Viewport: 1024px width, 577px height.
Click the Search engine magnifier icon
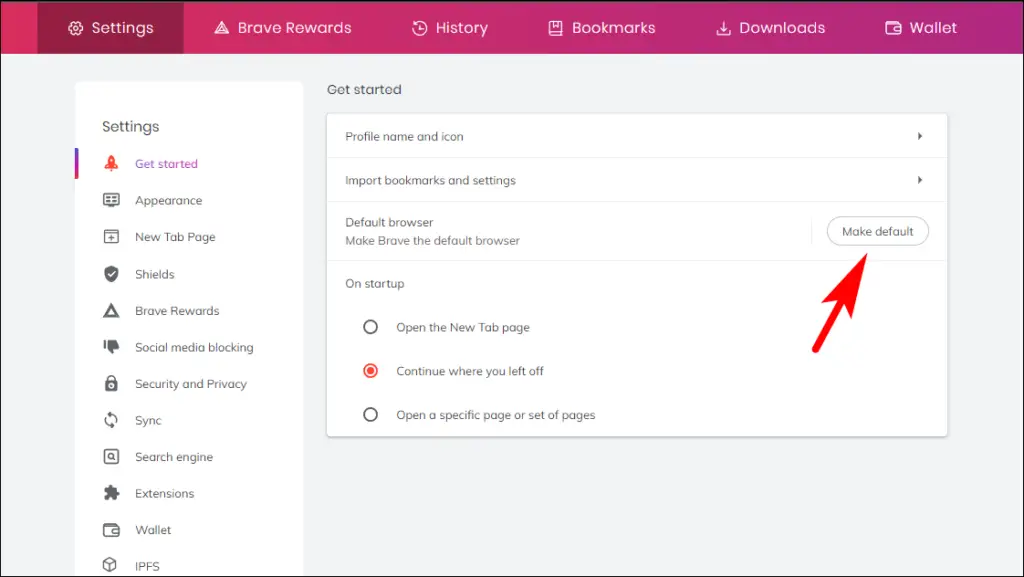tap(111, 456)
